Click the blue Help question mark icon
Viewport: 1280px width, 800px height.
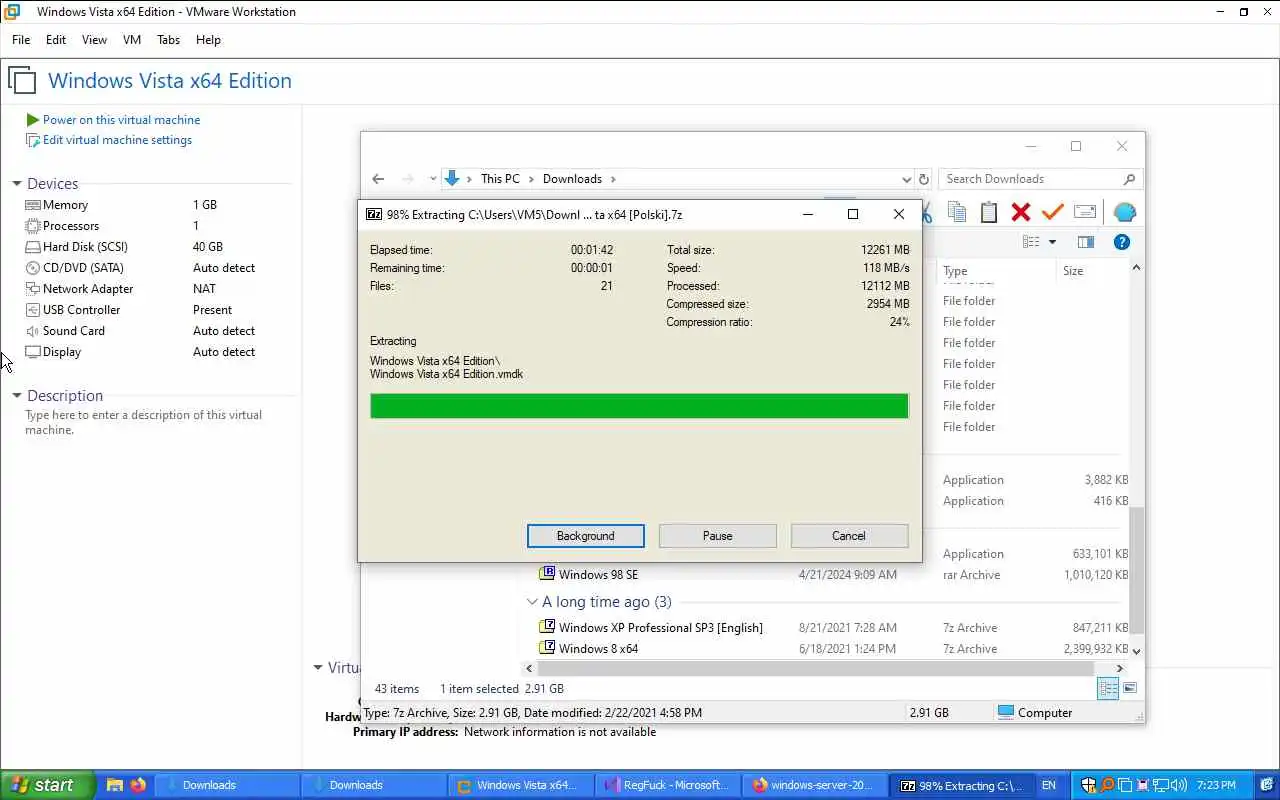(x=1122, y=242)
